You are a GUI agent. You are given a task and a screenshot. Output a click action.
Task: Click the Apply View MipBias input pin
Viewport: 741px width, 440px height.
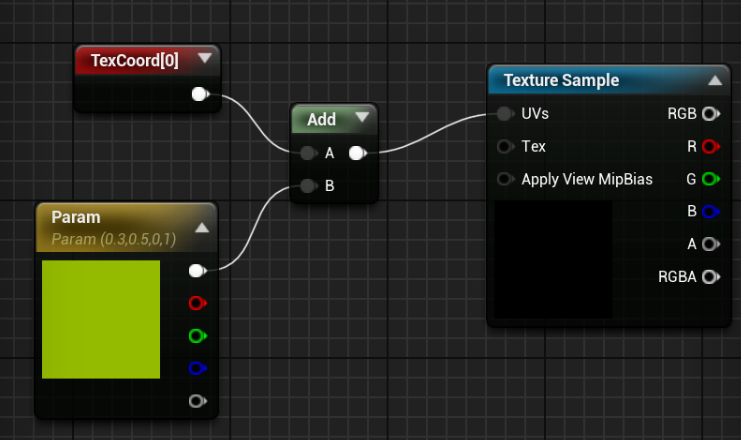(506, 179)
